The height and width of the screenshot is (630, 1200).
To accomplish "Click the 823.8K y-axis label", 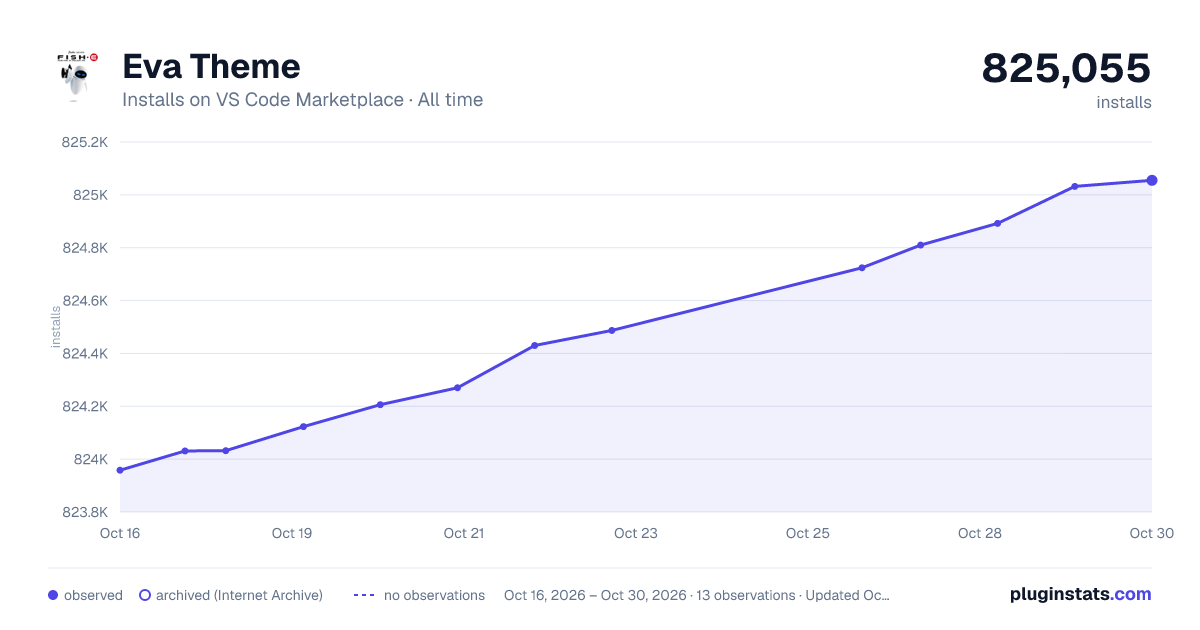I will pos(85,513).
